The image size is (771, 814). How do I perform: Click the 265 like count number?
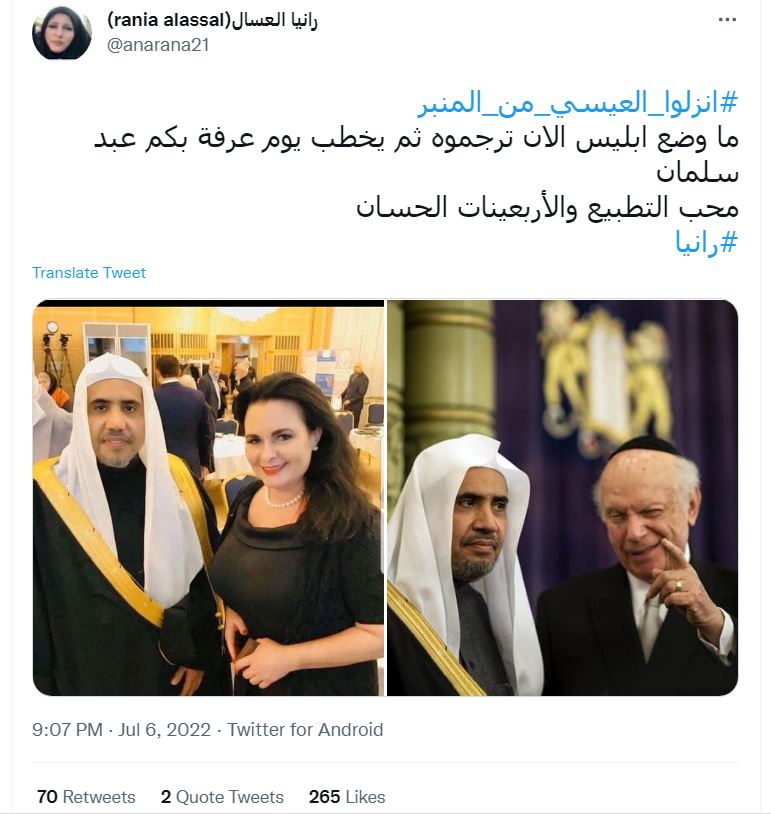click(324, 796)
